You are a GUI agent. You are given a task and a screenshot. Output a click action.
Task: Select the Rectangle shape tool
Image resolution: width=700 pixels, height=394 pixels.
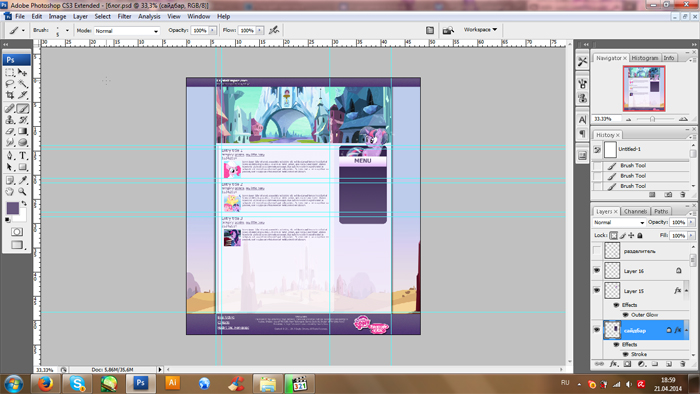pyautogui.click(x=22, y=167)
